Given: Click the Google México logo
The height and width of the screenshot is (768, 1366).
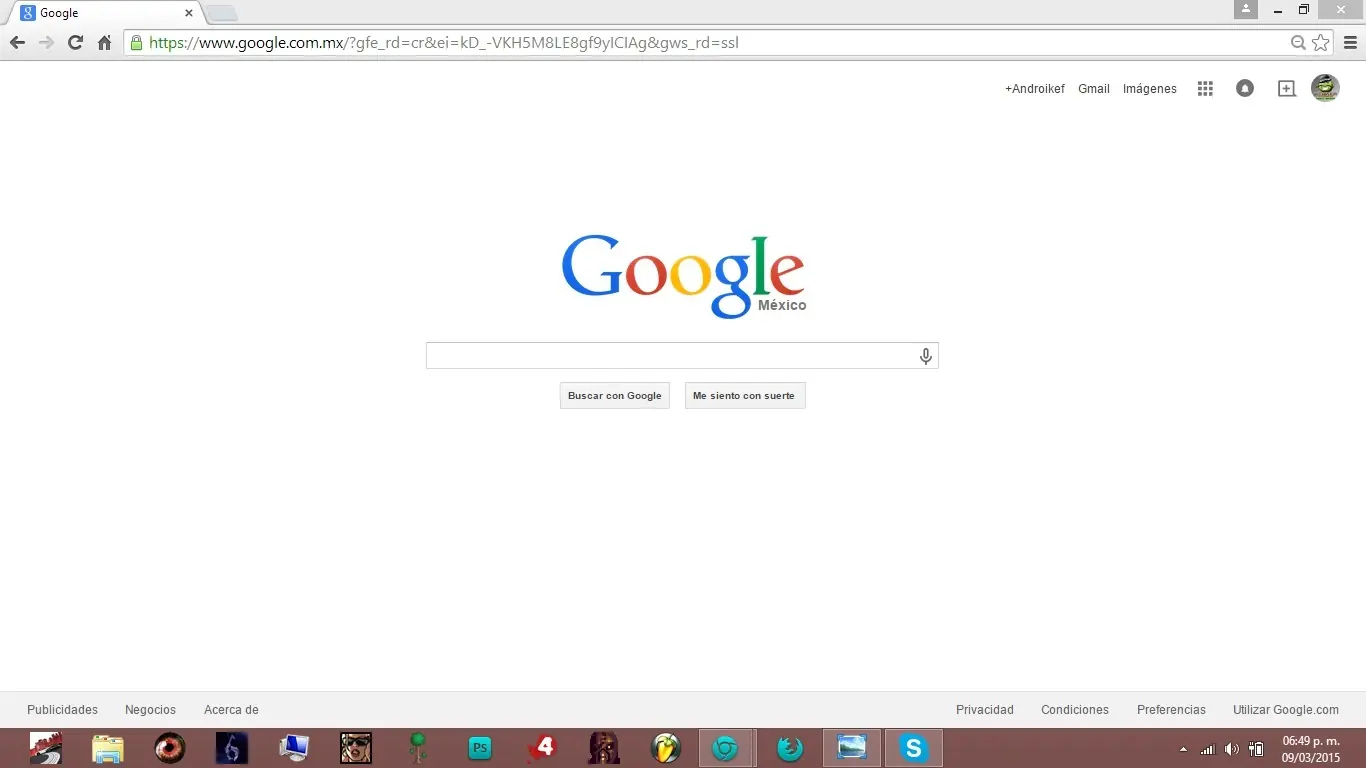Looking at the screenshot, I should coord(684,277).
